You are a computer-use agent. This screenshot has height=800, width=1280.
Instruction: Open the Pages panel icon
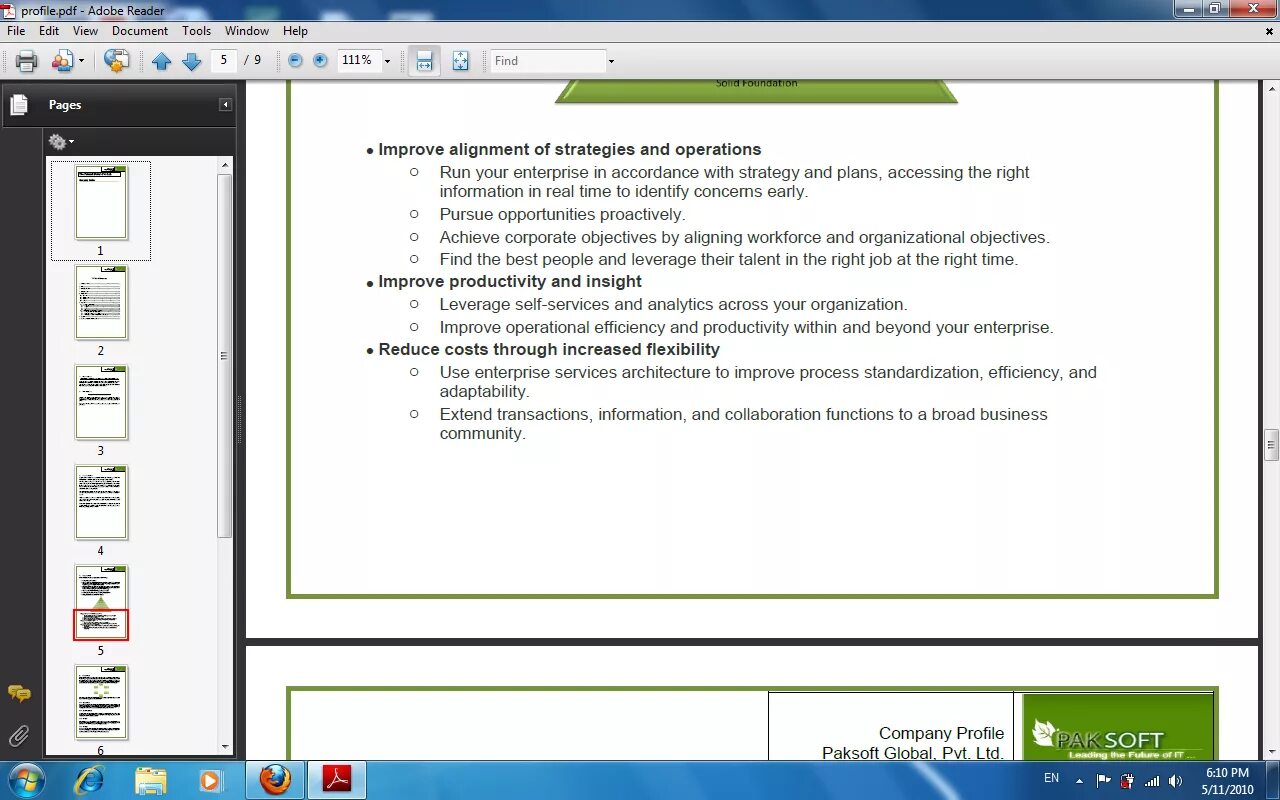(19, 104)
